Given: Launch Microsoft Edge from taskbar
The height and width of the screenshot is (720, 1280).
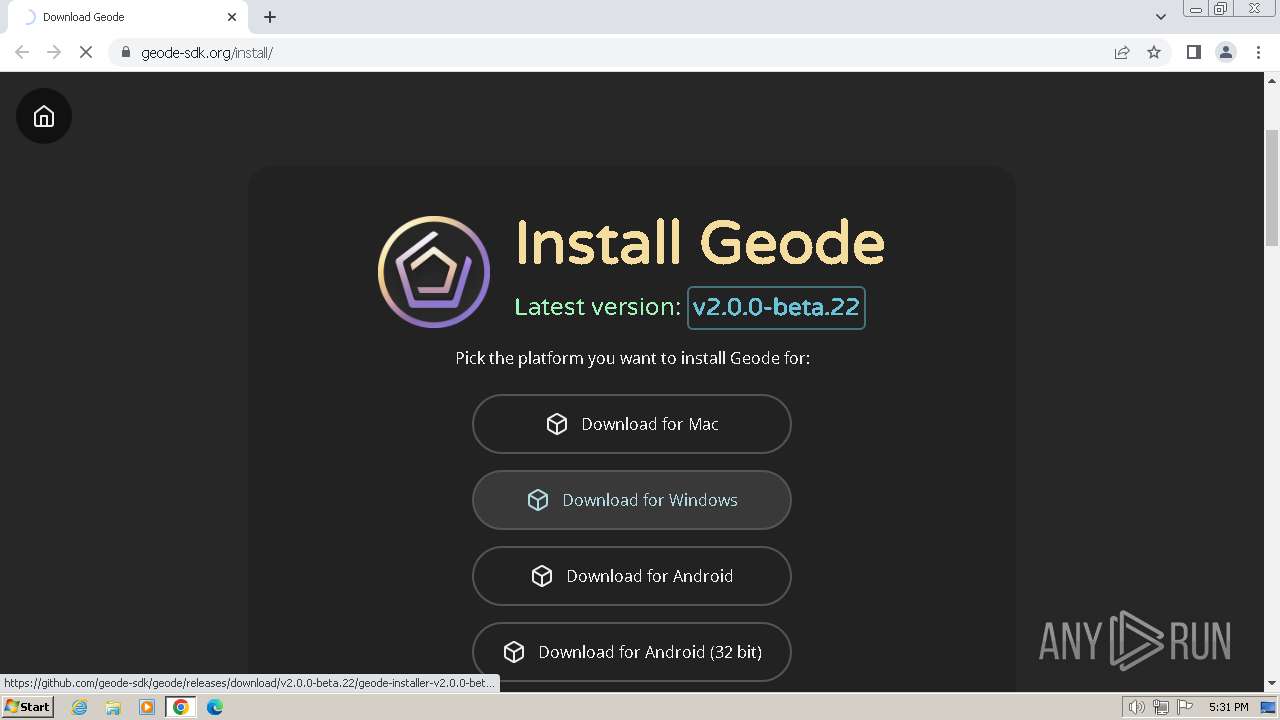Looking at the screenshot, I should [215, 707].
